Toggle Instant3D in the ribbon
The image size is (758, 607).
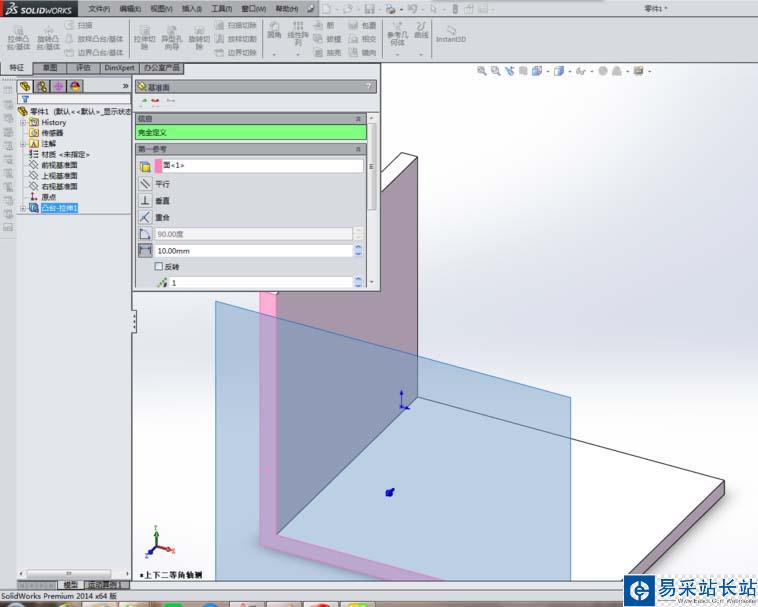tap(451, 34)
